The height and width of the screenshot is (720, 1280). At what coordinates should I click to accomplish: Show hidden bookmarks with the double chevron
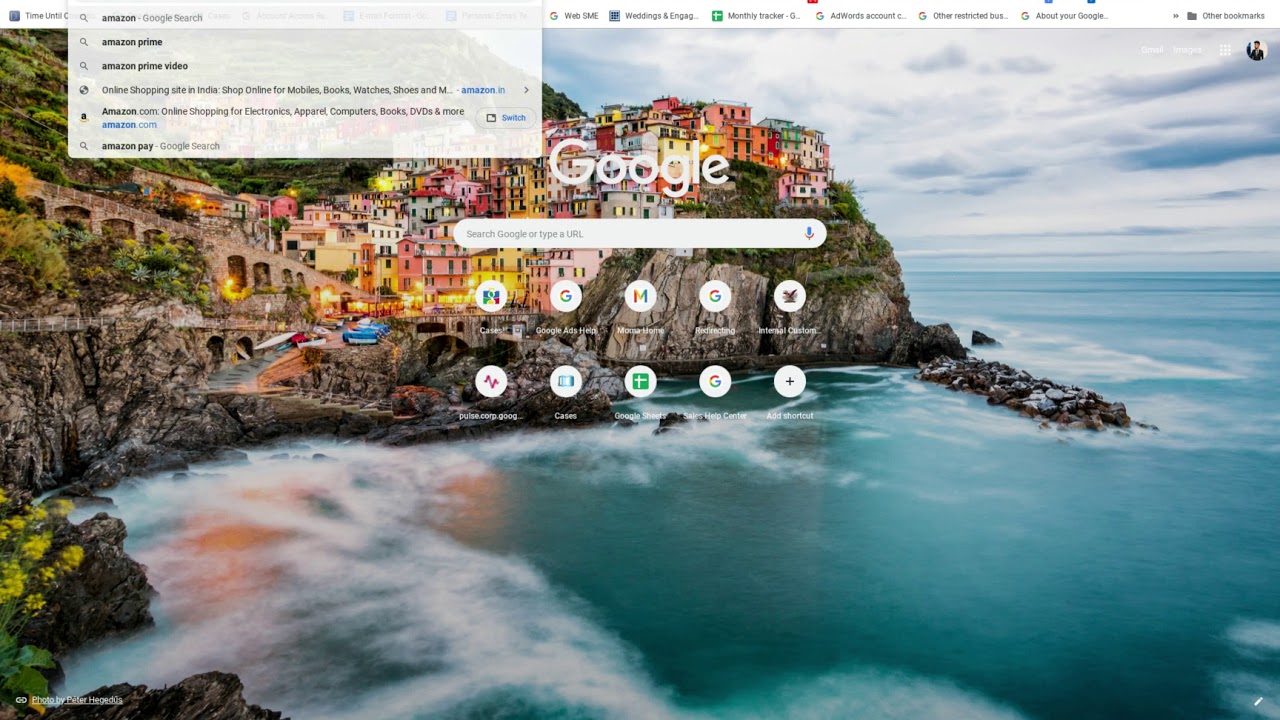(1176, 16)
